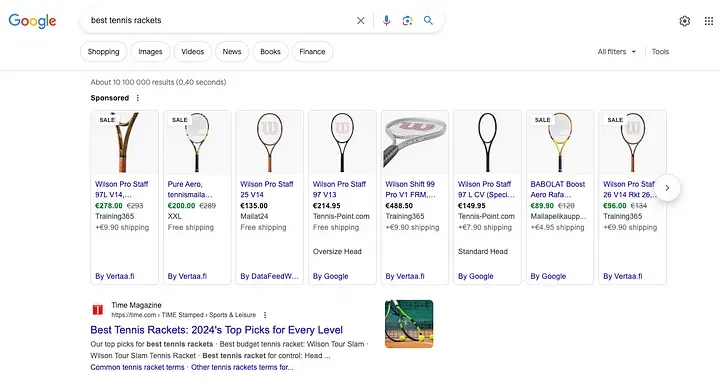Image resolution: width=720 pixels, height=384 pixels.
Task: Select the Images filter tab
Action: 150,51
